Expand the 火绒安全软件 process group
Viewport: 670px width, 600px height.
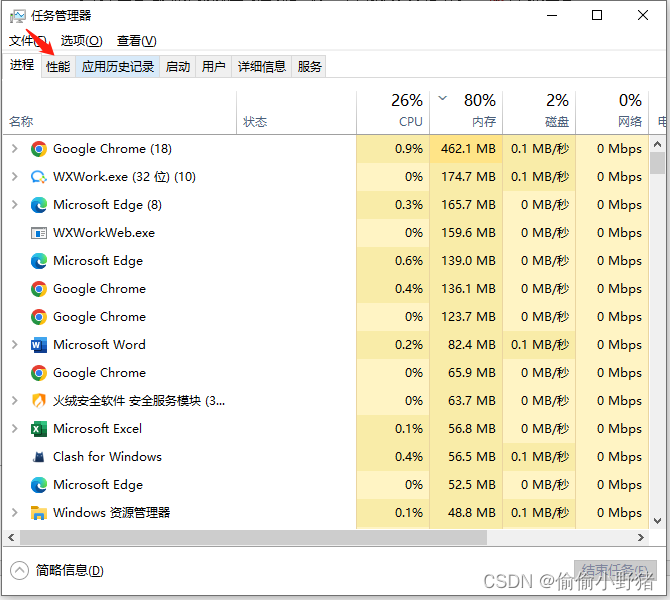point(15,400)
